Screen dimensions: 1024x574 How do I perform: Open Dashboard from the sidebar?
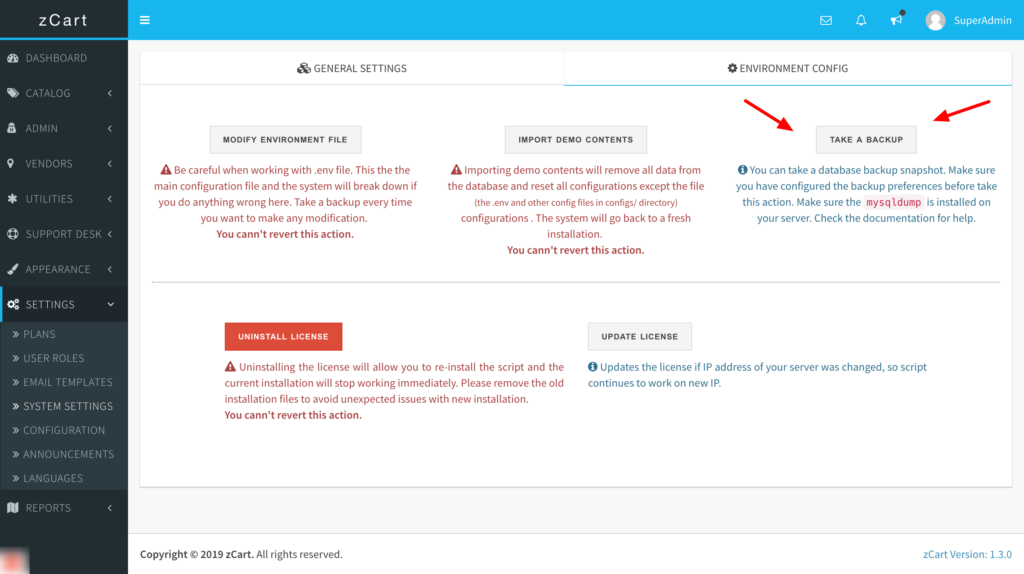click(x=56, y=58)
